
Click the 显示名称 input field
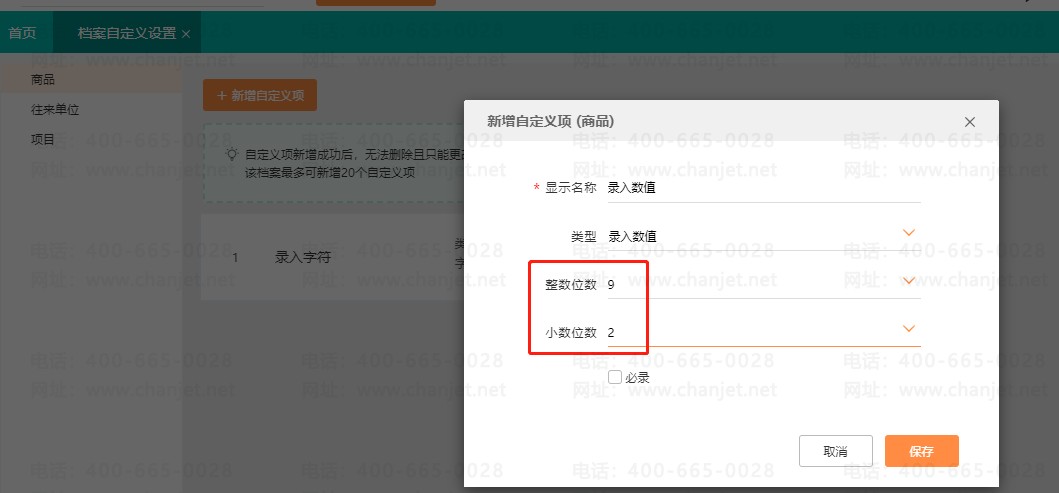[x=764, y=188]
